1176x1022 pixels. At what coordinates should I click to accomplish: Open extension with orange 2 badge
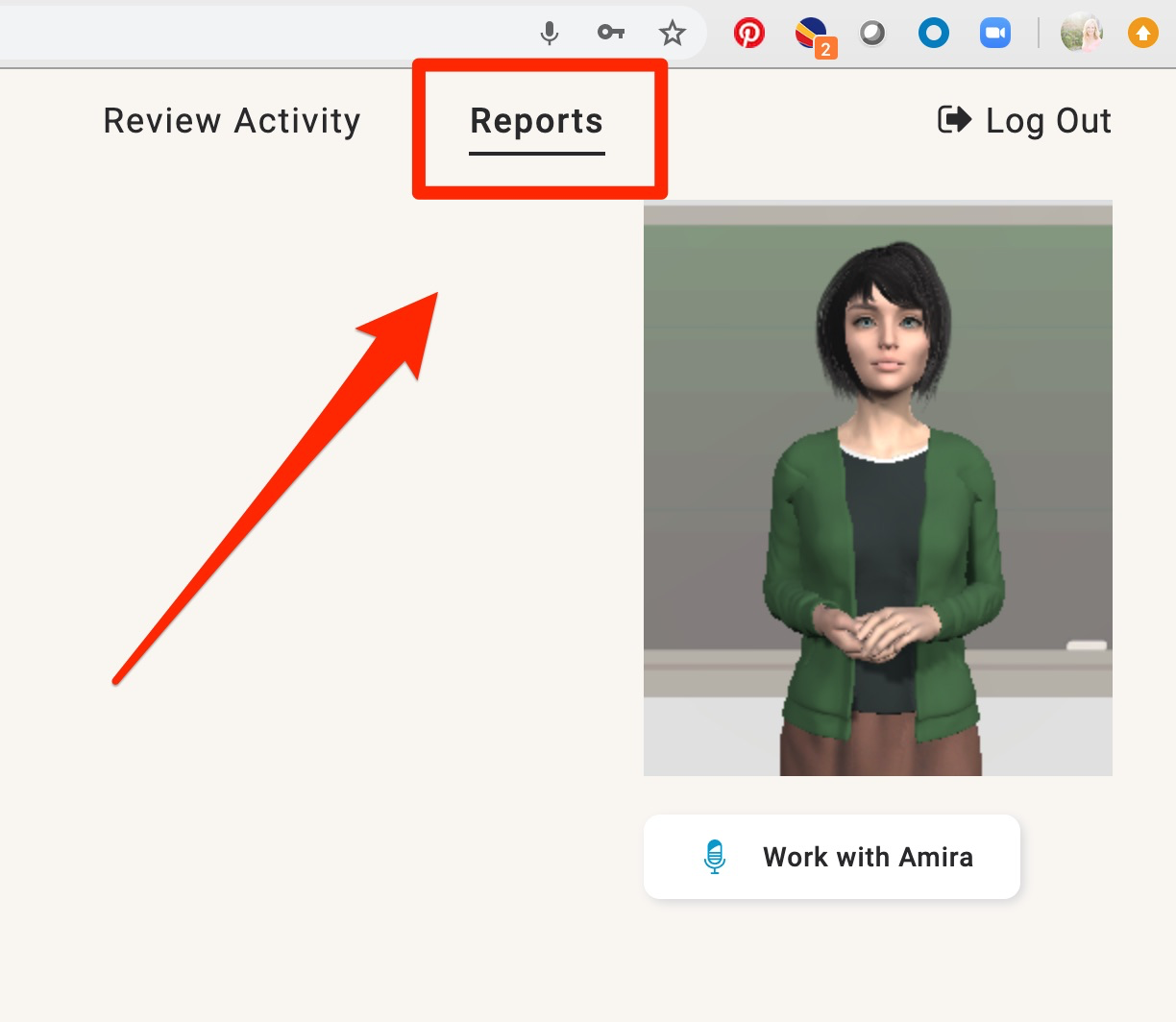(815, 36)
